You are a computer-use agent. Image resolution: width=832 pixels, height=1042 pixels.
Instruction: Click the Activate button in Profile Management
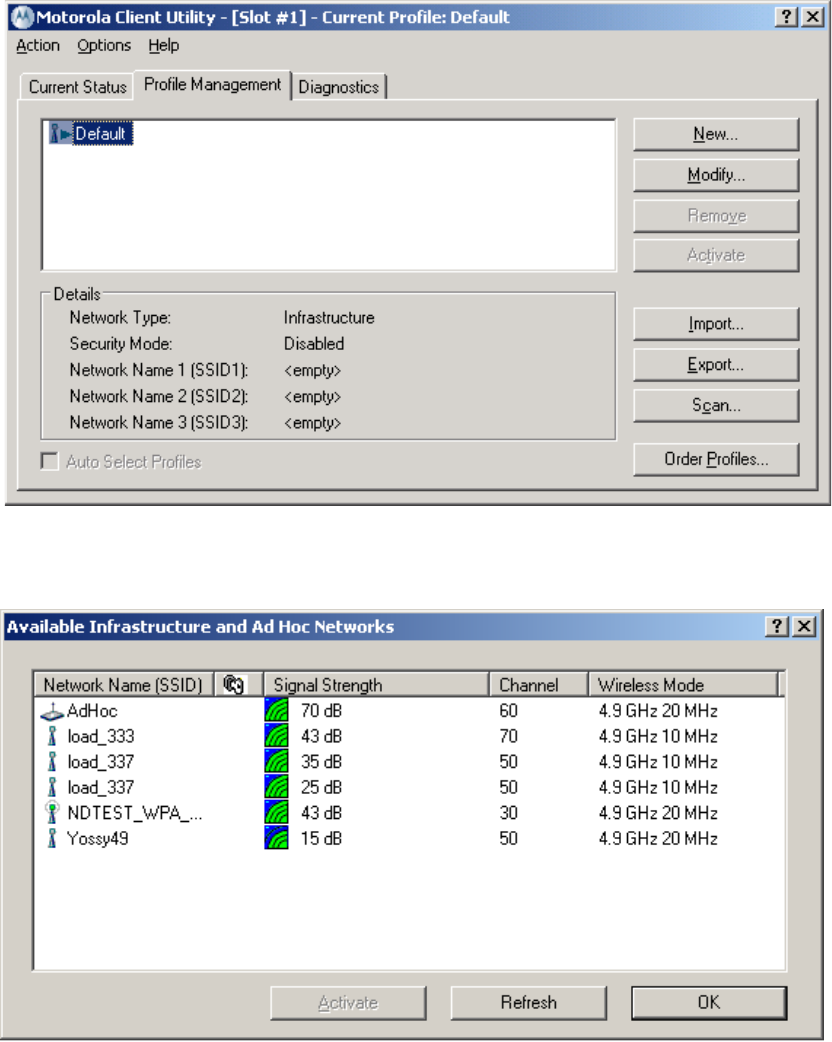point(716,255)
